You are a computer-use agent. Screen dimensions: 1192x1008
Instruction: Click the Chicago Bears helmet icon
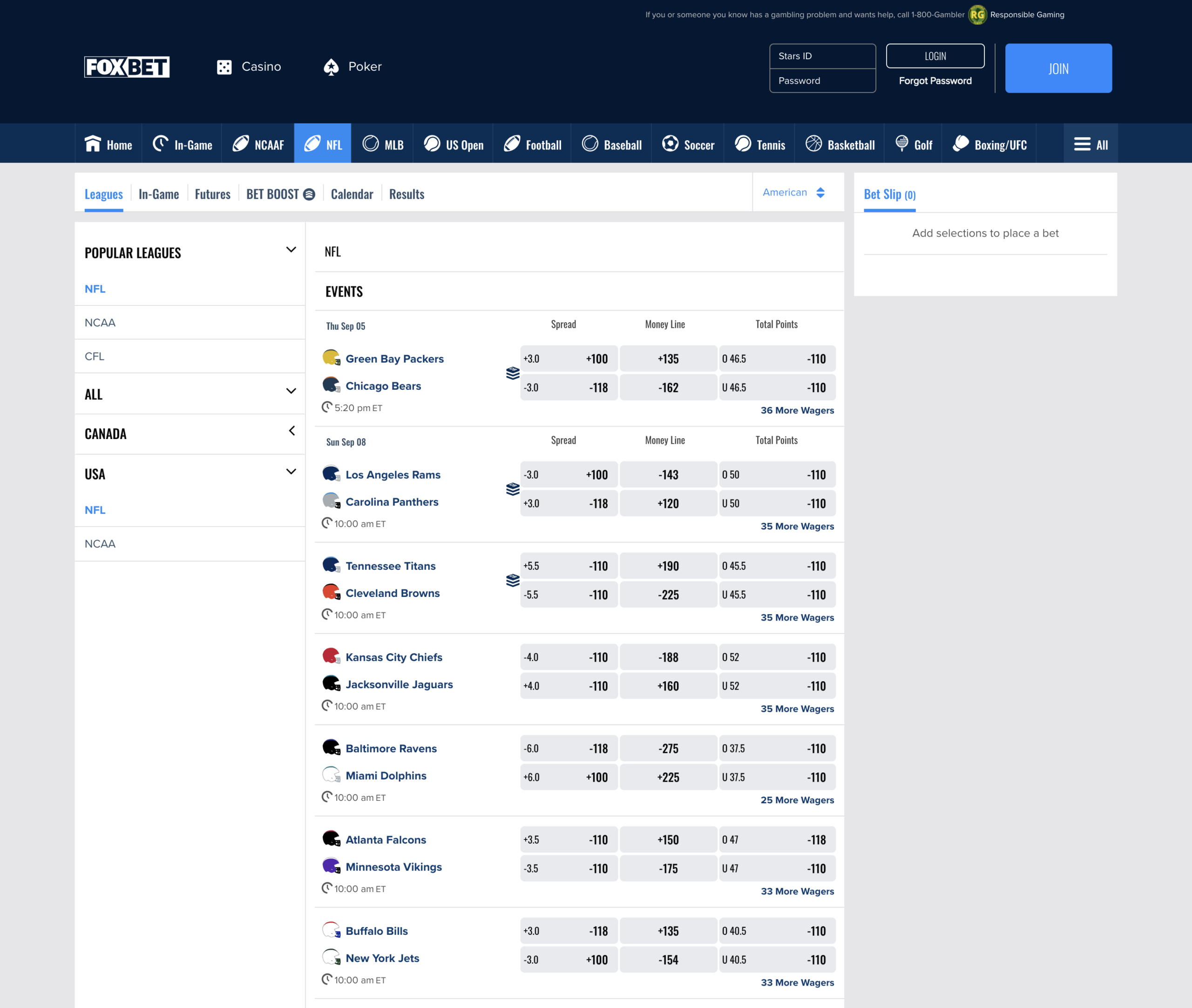332,385
